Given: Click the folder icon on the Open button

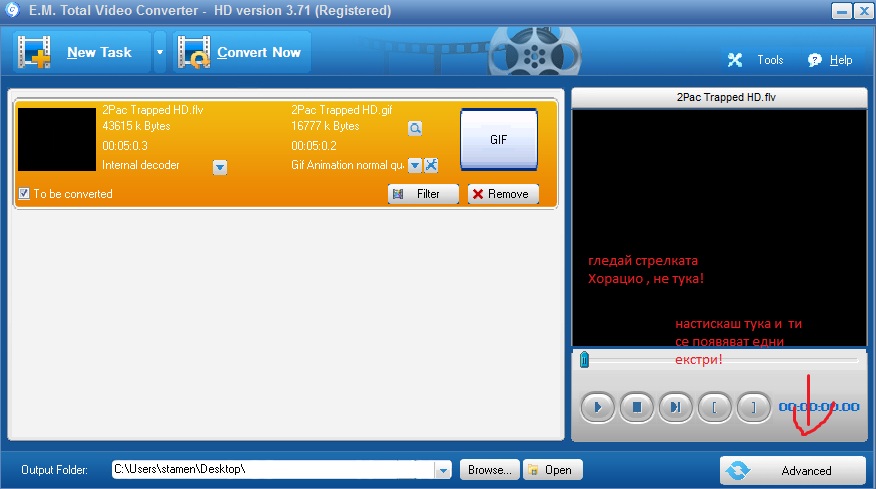Looking at the screenshot, I should point(534,471).
